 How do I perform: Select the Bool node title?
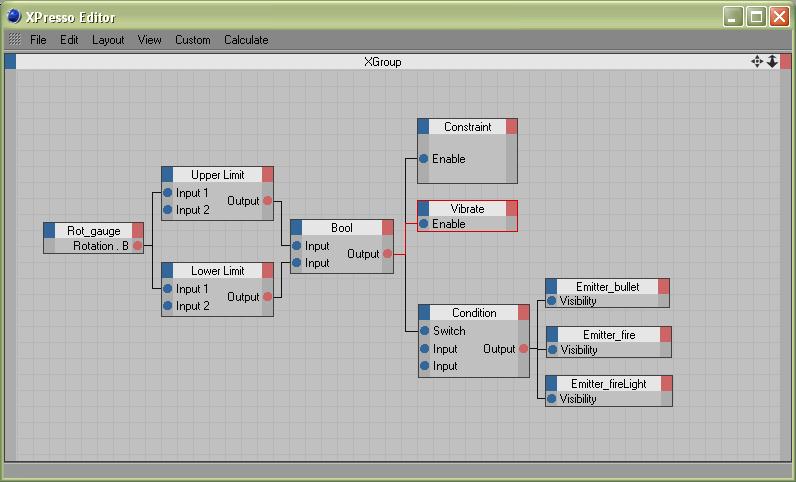[342, 228]
